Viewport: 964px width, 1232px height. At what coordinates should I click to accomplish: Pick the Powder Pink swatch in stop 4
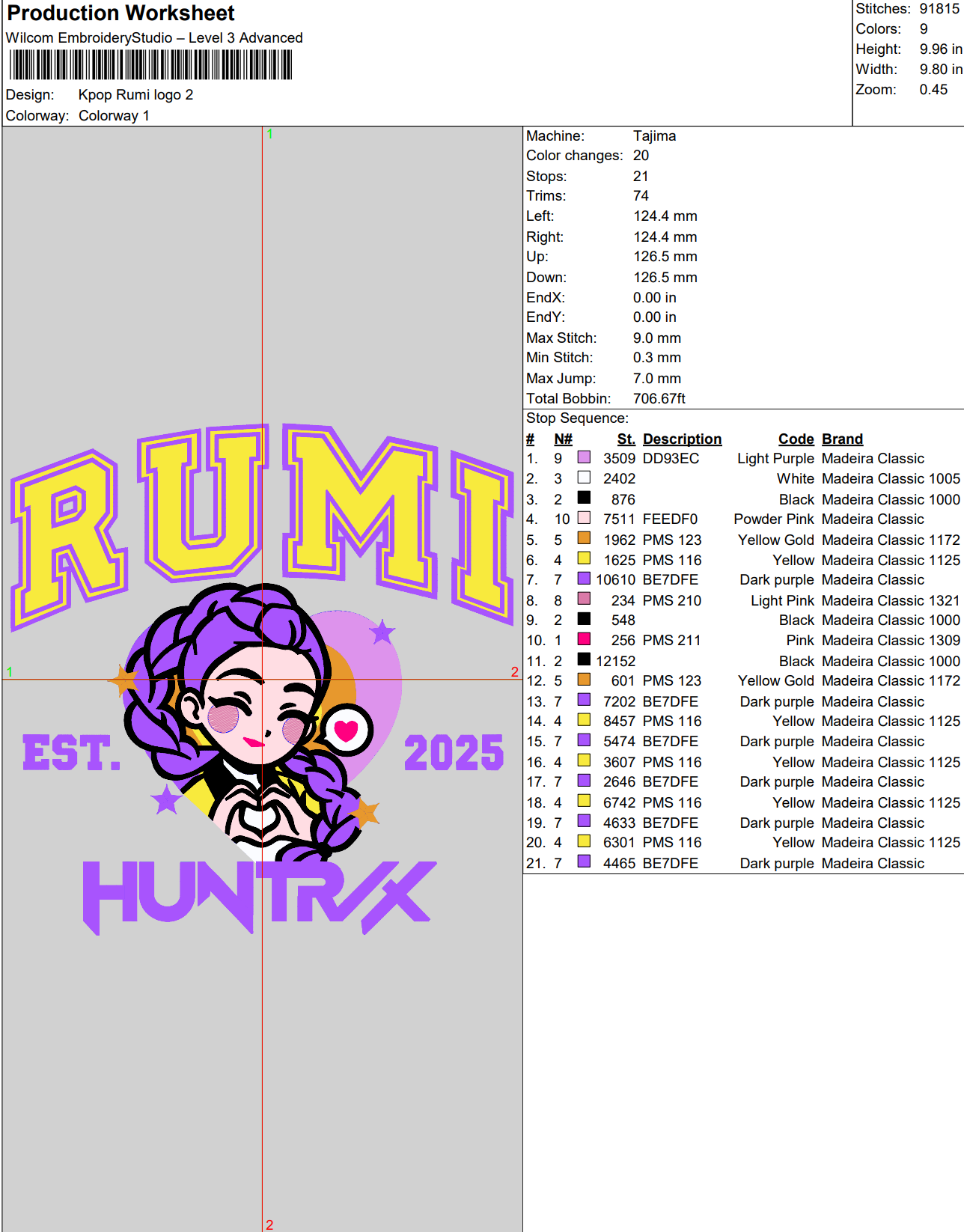(x=584, y=518)
